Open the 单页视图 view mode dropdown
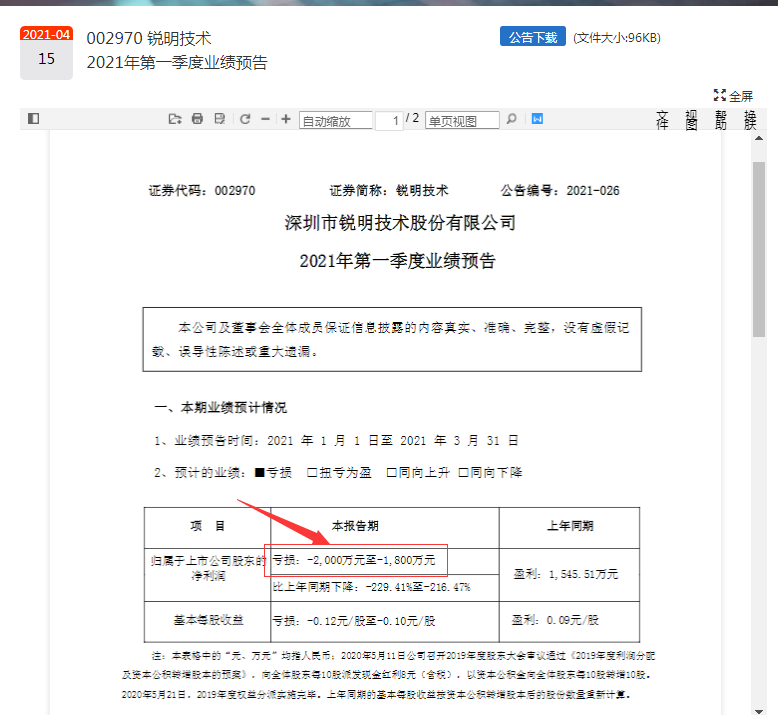This screenshot has height=715, width=778. (462, 121)
